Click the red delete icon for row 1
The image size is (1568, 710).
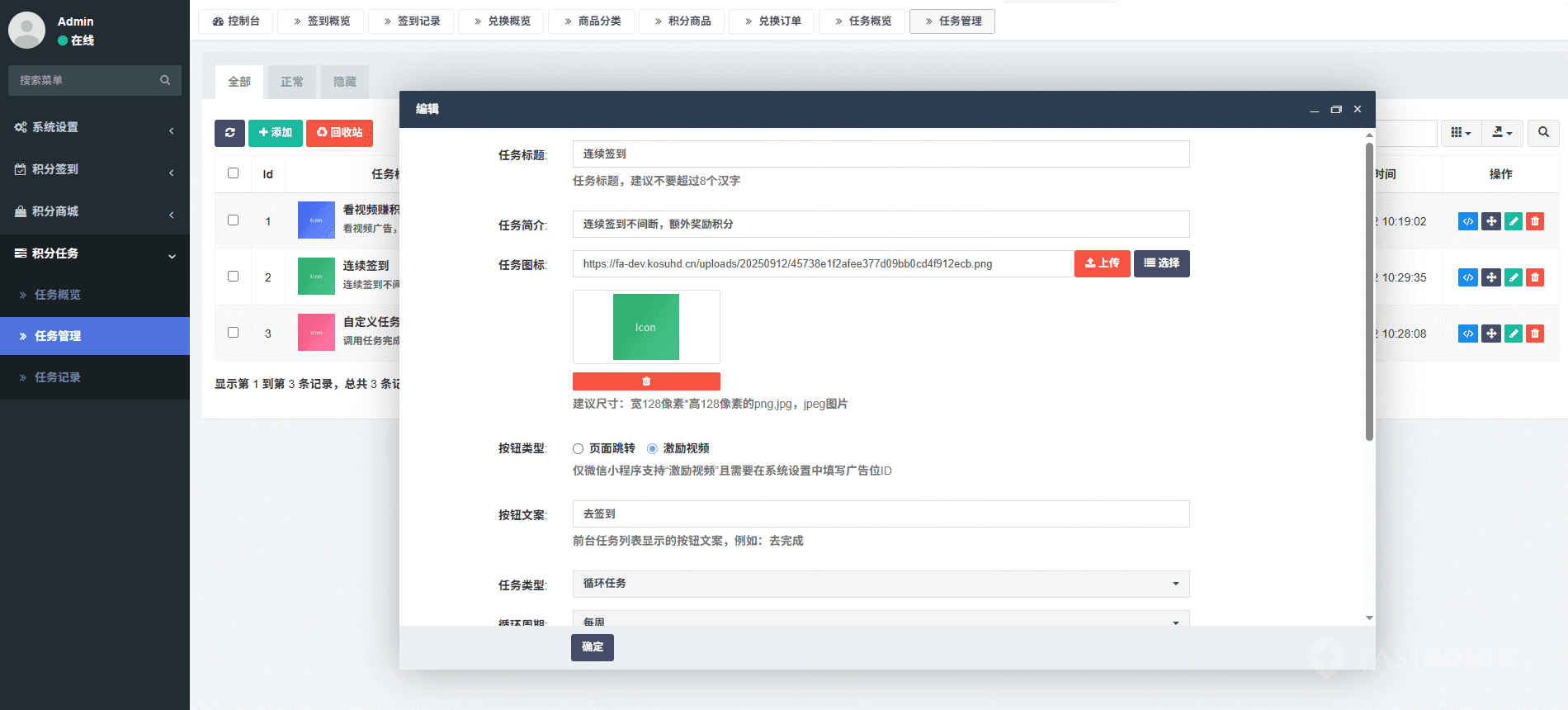coord(1535,221)
